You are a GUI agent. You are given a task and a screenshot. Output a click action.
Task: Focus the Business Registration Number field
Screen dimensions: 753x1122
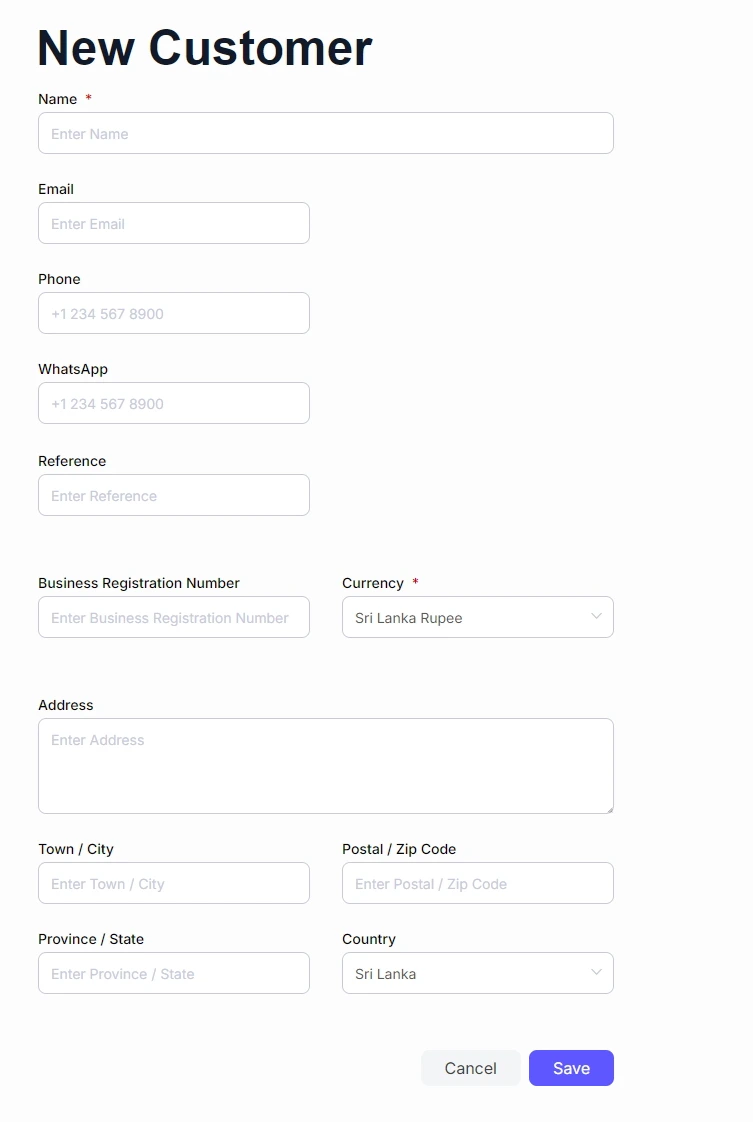coord(173,617)
